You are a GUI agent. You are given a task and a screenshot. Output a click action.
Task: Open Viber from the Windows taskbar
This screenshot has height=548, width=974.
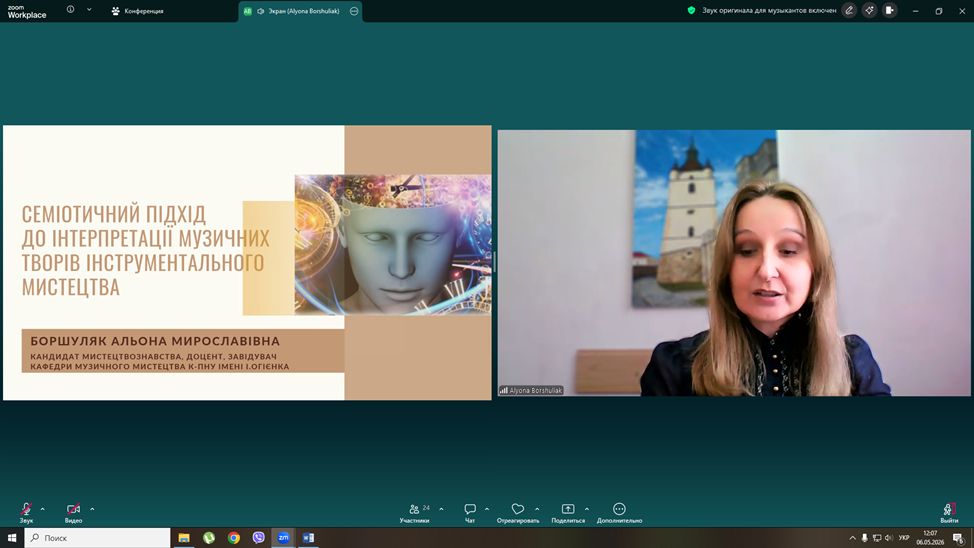258,538
